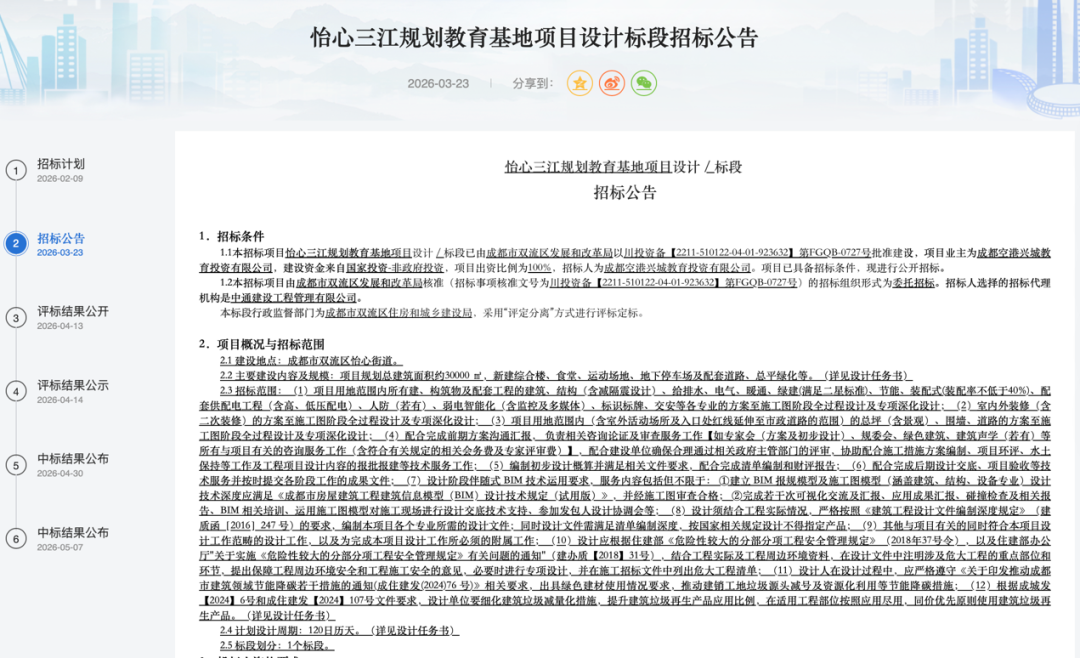This screenshot has height=658, width=1080.
Task: Select step 5 circle 中标结果公布
Action: (16, 465)
